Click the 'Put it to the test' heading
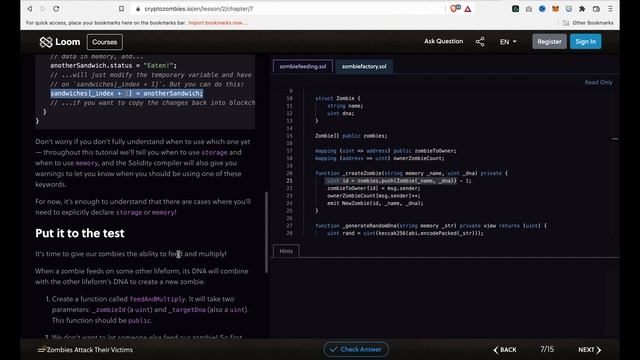Image resolution: width=640 pixels, height=360 pixels. pyautogui.click(x=80, y=233)
